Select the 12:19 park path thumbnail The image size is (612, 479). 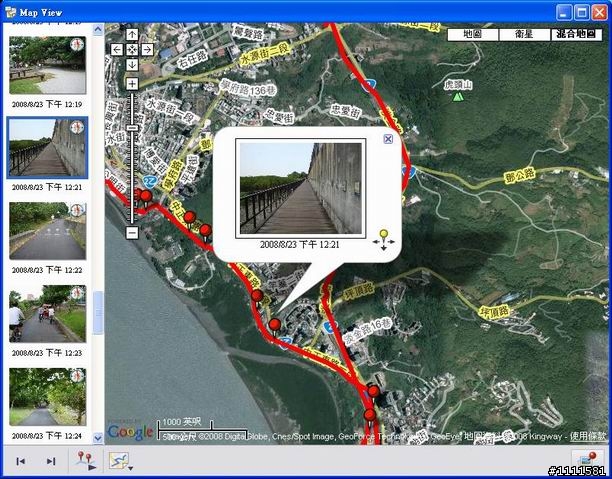pos(48,65)
